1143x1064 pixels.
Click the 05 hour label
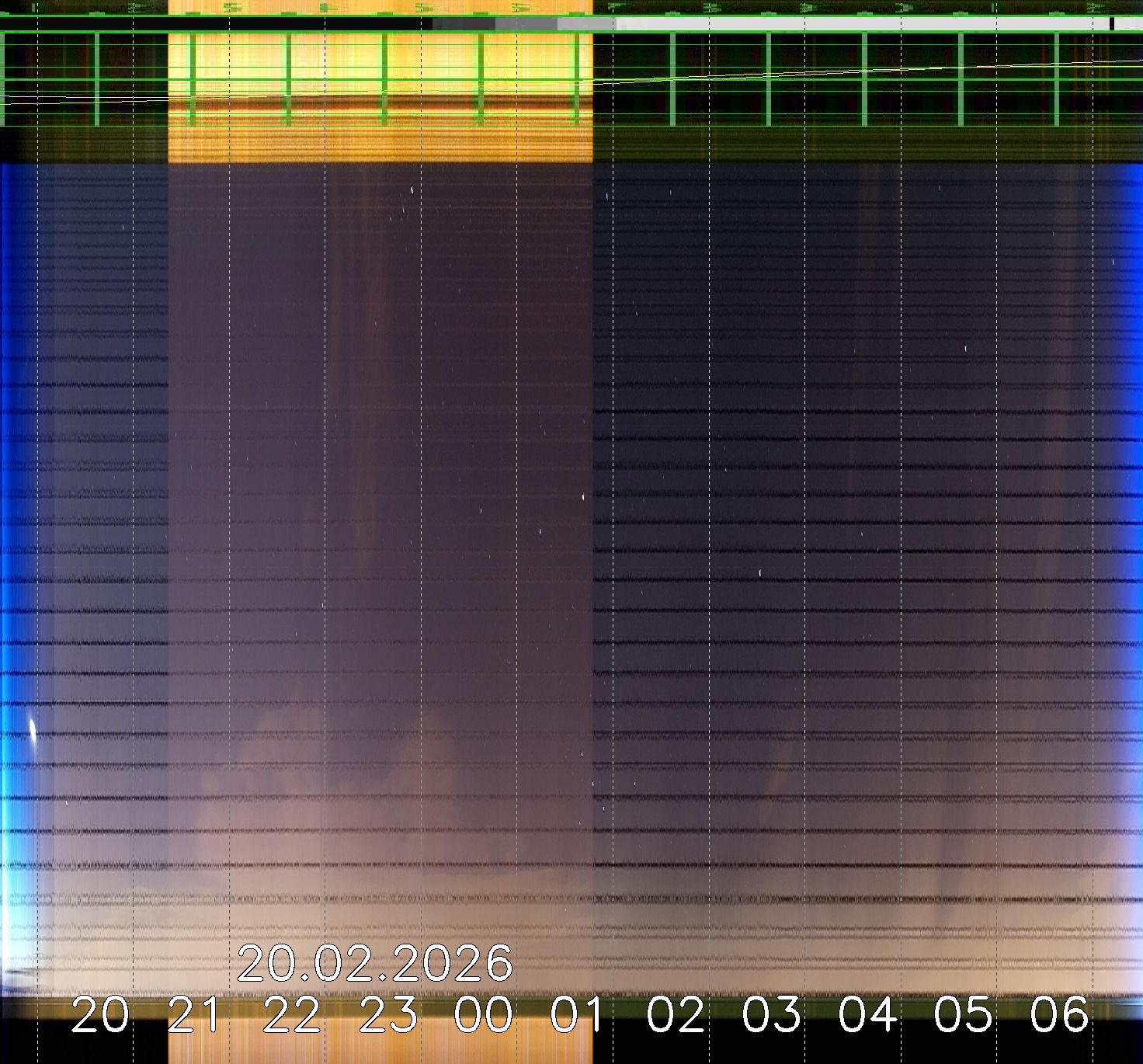[x=963, y=1015]
